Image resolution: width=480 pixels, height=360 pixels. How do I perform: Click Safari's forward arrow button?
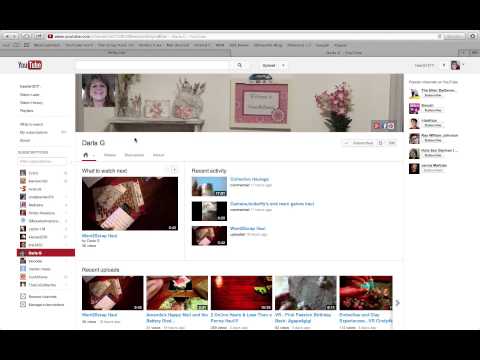[x=15, y=36]
